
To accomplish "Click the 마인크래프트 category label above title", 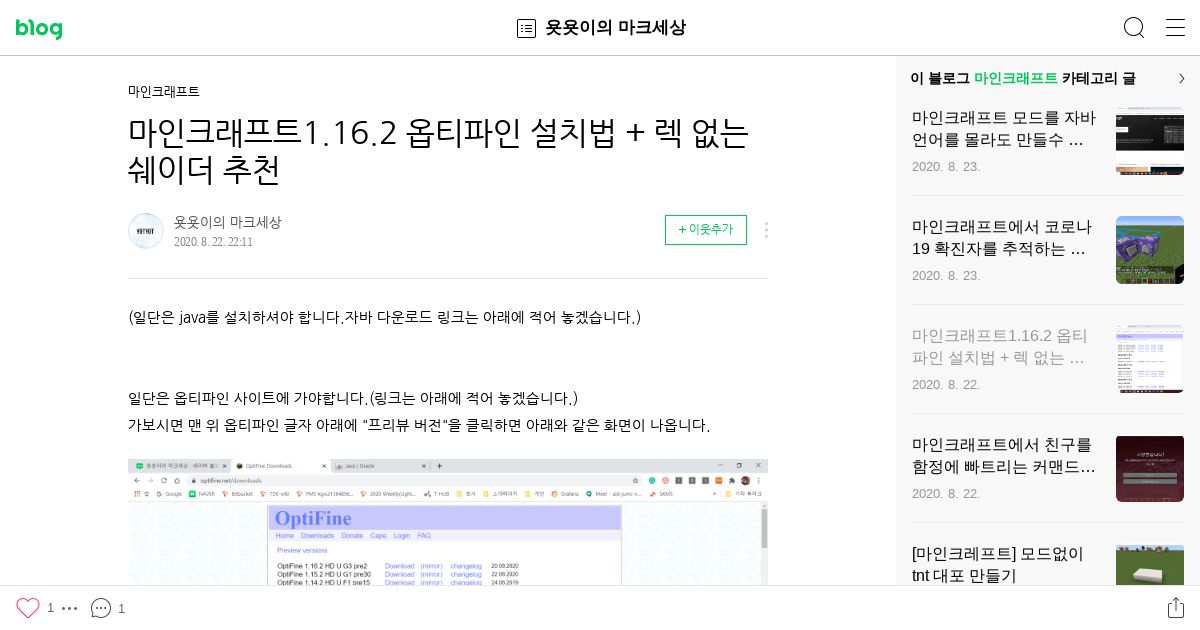I will tap(164, 91).
